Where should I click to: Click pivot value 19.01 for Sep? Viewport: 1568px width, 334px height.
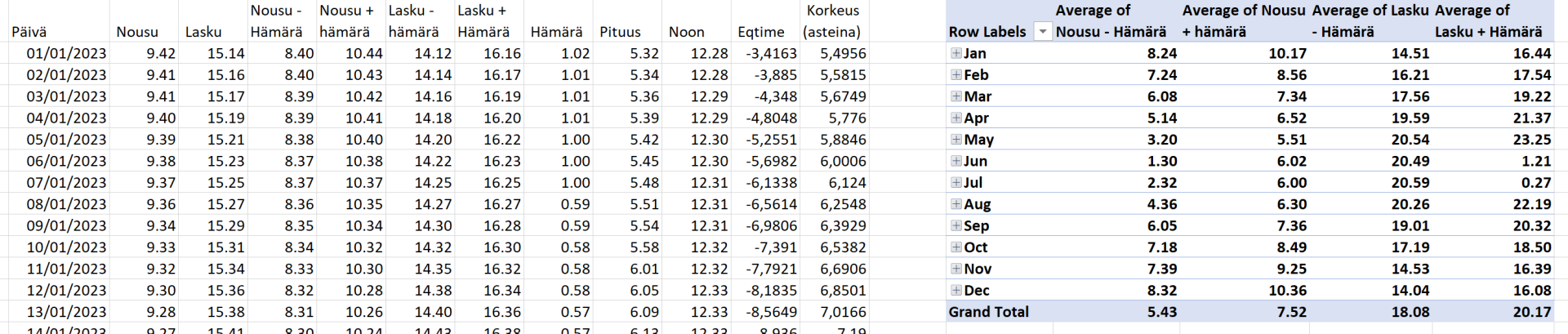[x=1371, y=225]
